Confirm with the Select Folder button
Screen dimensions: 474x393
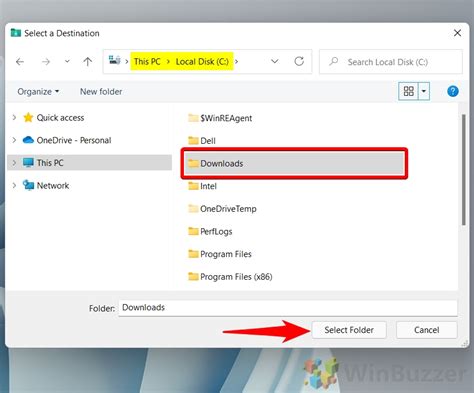coord(349,330)
